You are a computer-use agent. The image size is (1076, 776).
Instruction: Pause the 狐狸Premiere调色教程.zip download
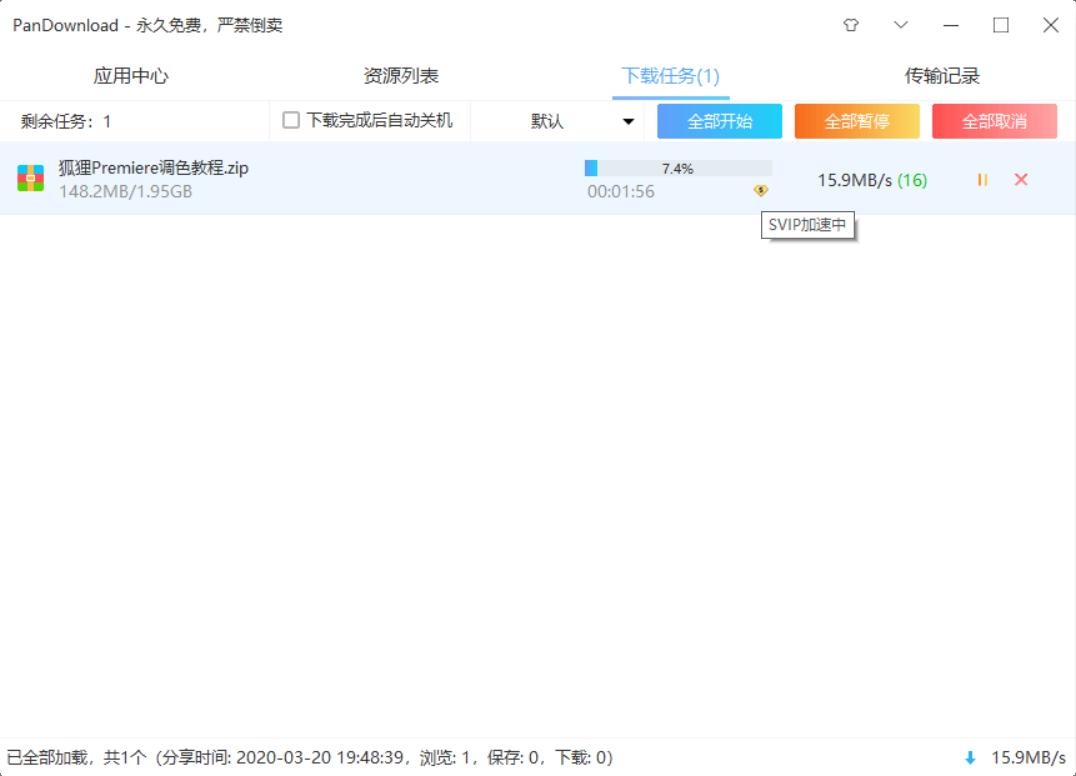982,180
